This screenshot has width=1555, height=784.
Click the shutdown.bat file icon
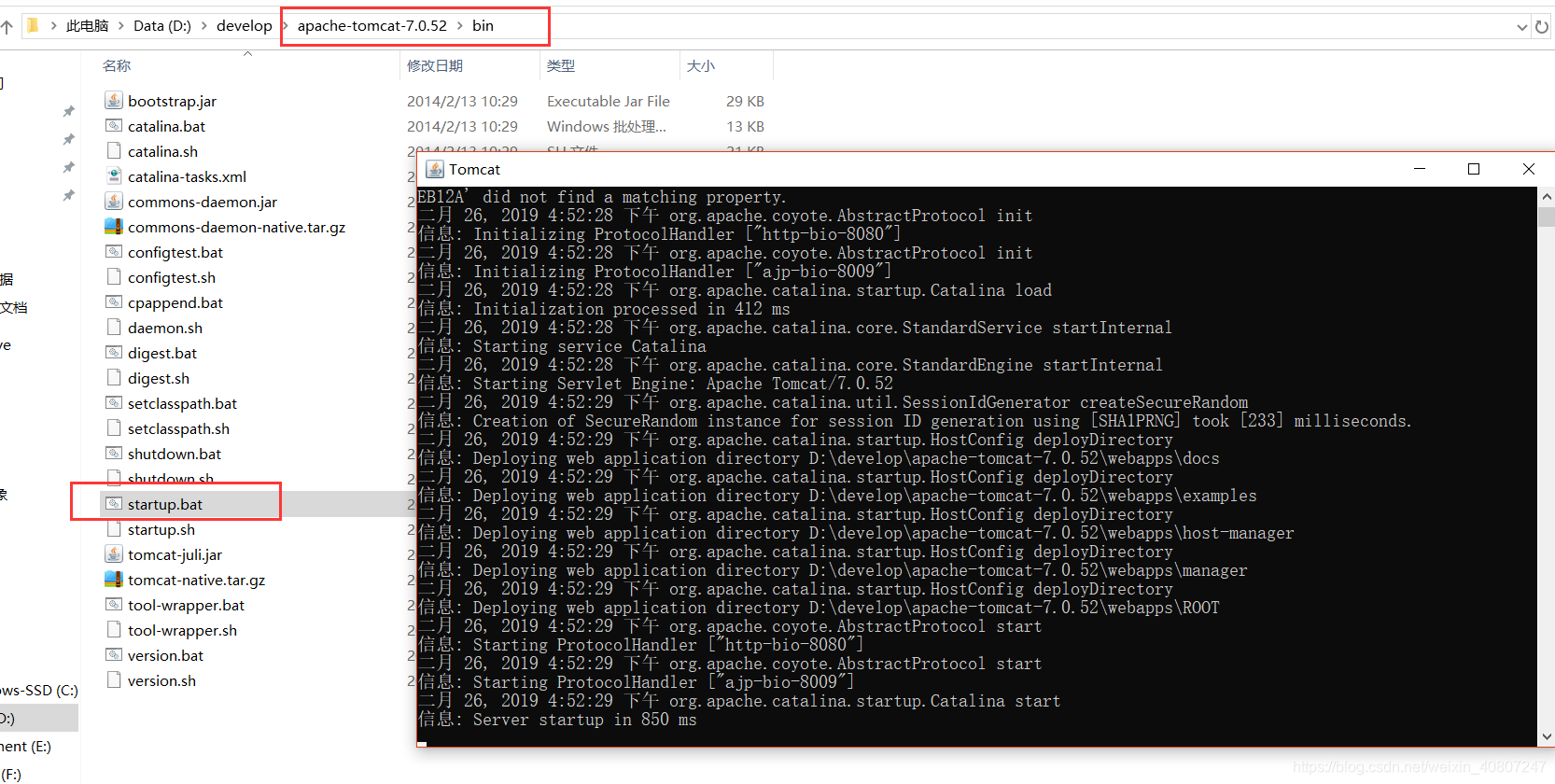(114, 454)
